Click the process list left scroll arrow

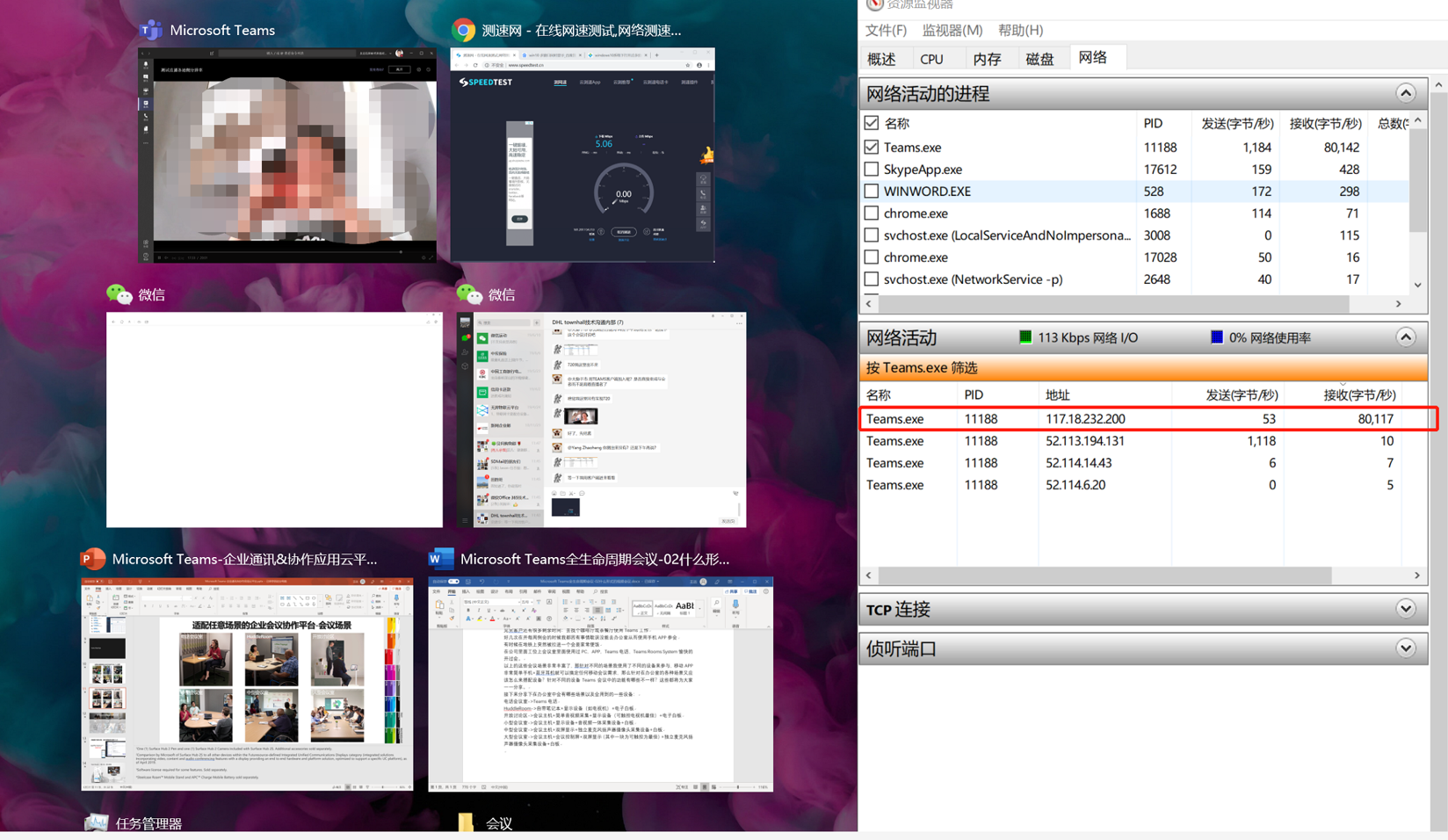point(869,303)
